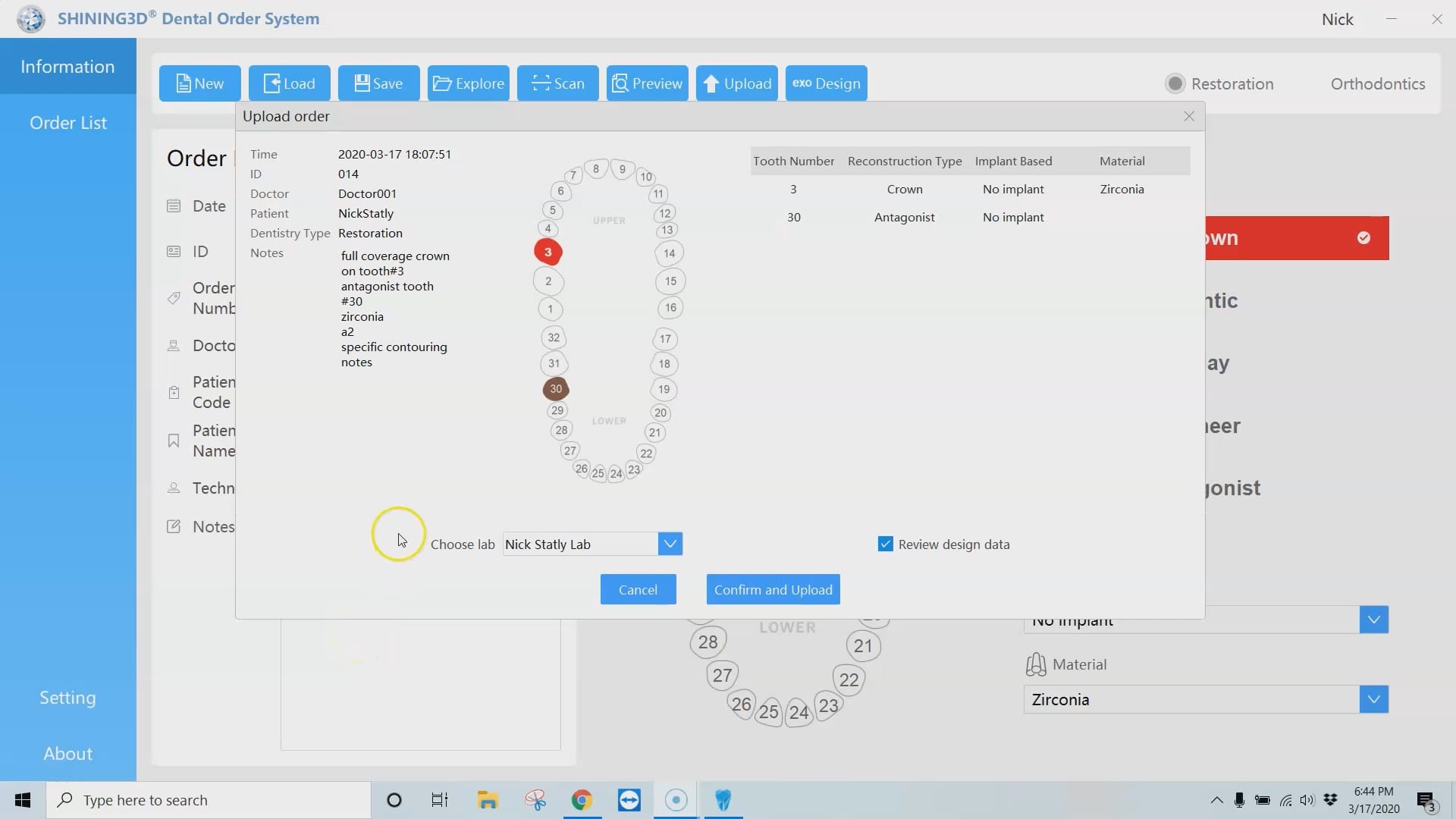Select the Restoration radio button
The image size is (1456, 819).
click(x=1175, y=83)
